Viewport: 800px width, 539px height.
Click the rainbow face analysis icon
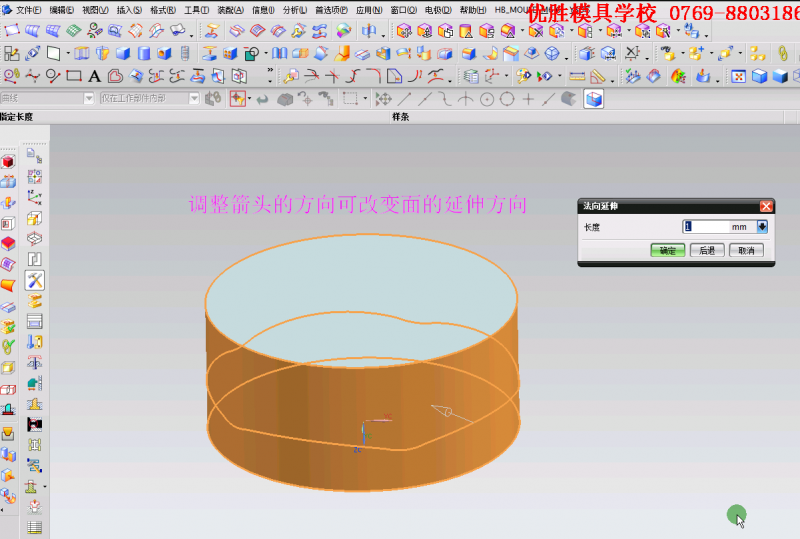coord(678,77)
